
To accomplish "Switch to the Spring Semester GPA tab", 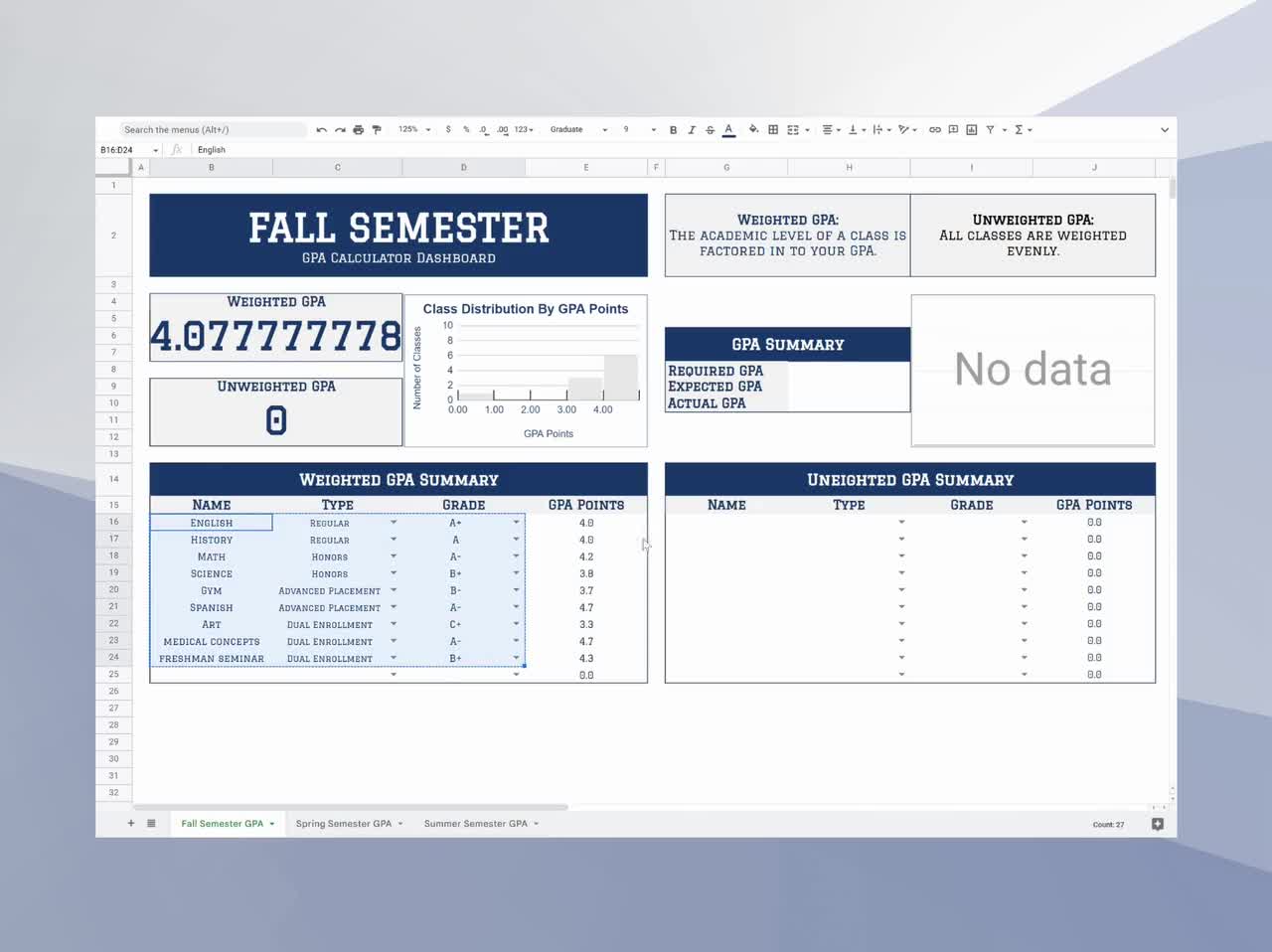I will pos(345,823).
